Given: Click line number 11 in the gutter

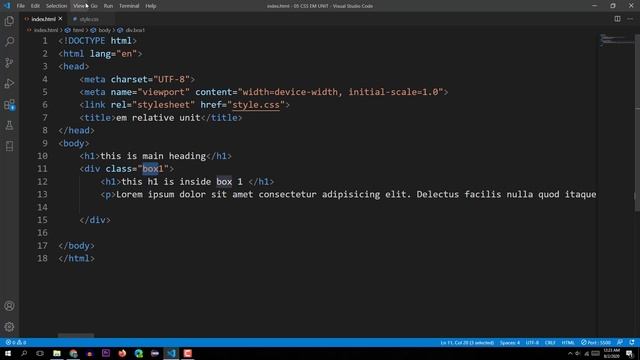Looking at the screenshot, I should 42,169.
